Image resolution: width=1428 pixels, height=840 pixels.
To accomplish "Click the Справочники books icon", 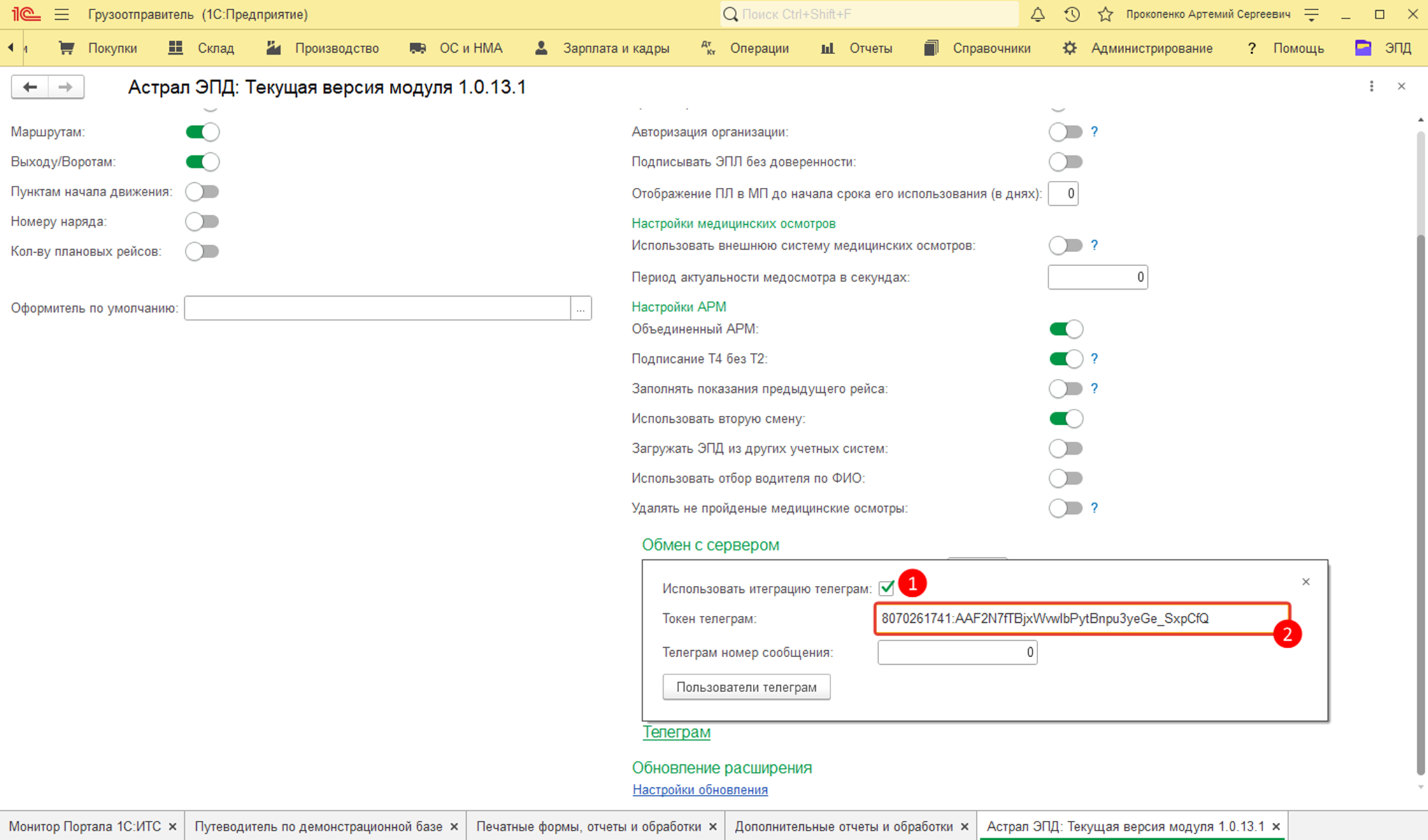I will pos(931,48).
